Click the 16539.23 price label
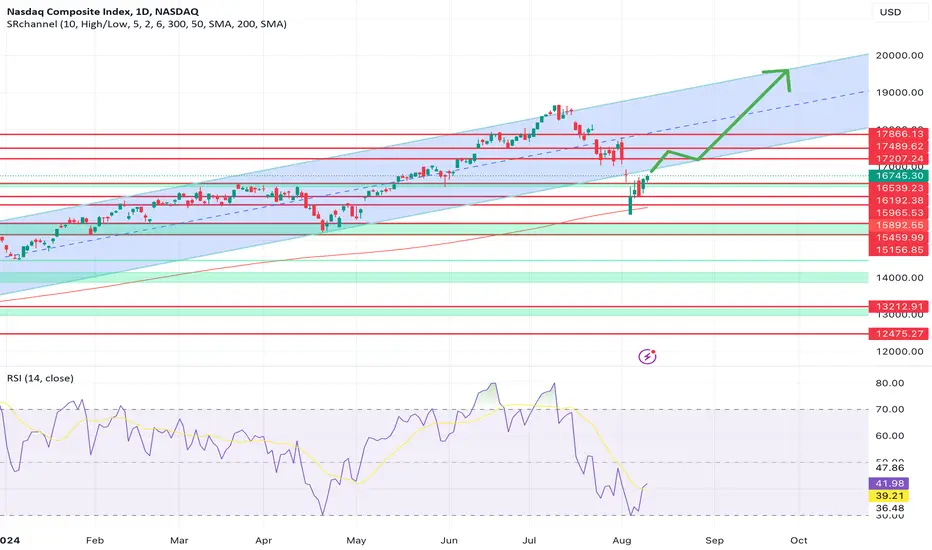Screen dimensions: 932x550 tap(899, 188)
